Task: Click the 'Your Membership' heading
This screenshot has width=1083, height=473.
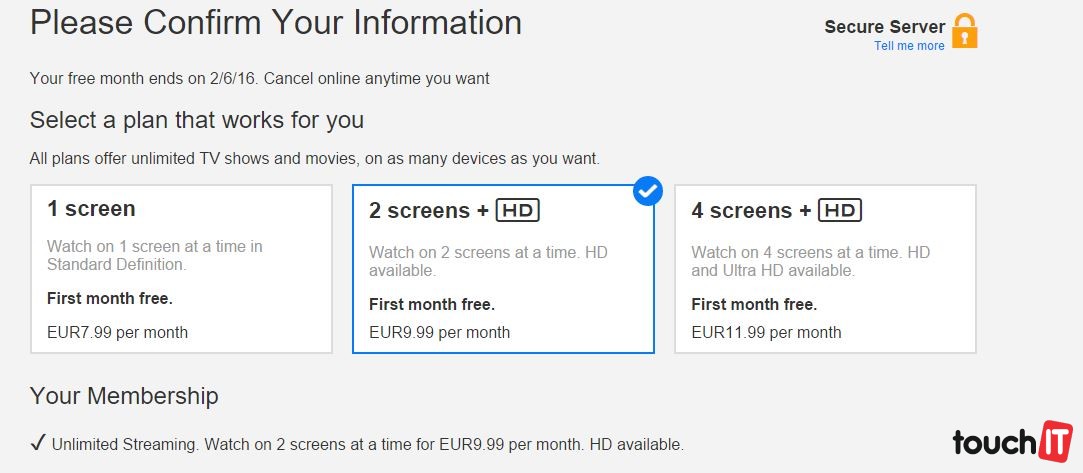Action: tap(124, 396)
